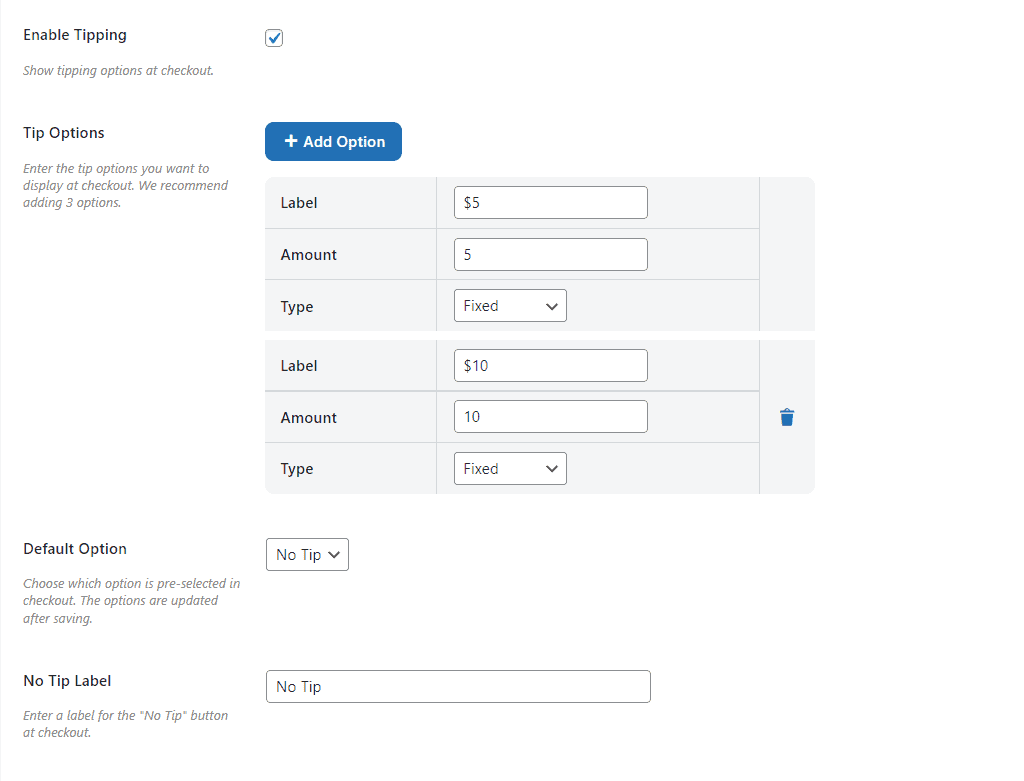Uncheck the Enable Tipping checkbox
Image resolution: width=1024 pixels, height=781 pixels.
coord(274,38)
